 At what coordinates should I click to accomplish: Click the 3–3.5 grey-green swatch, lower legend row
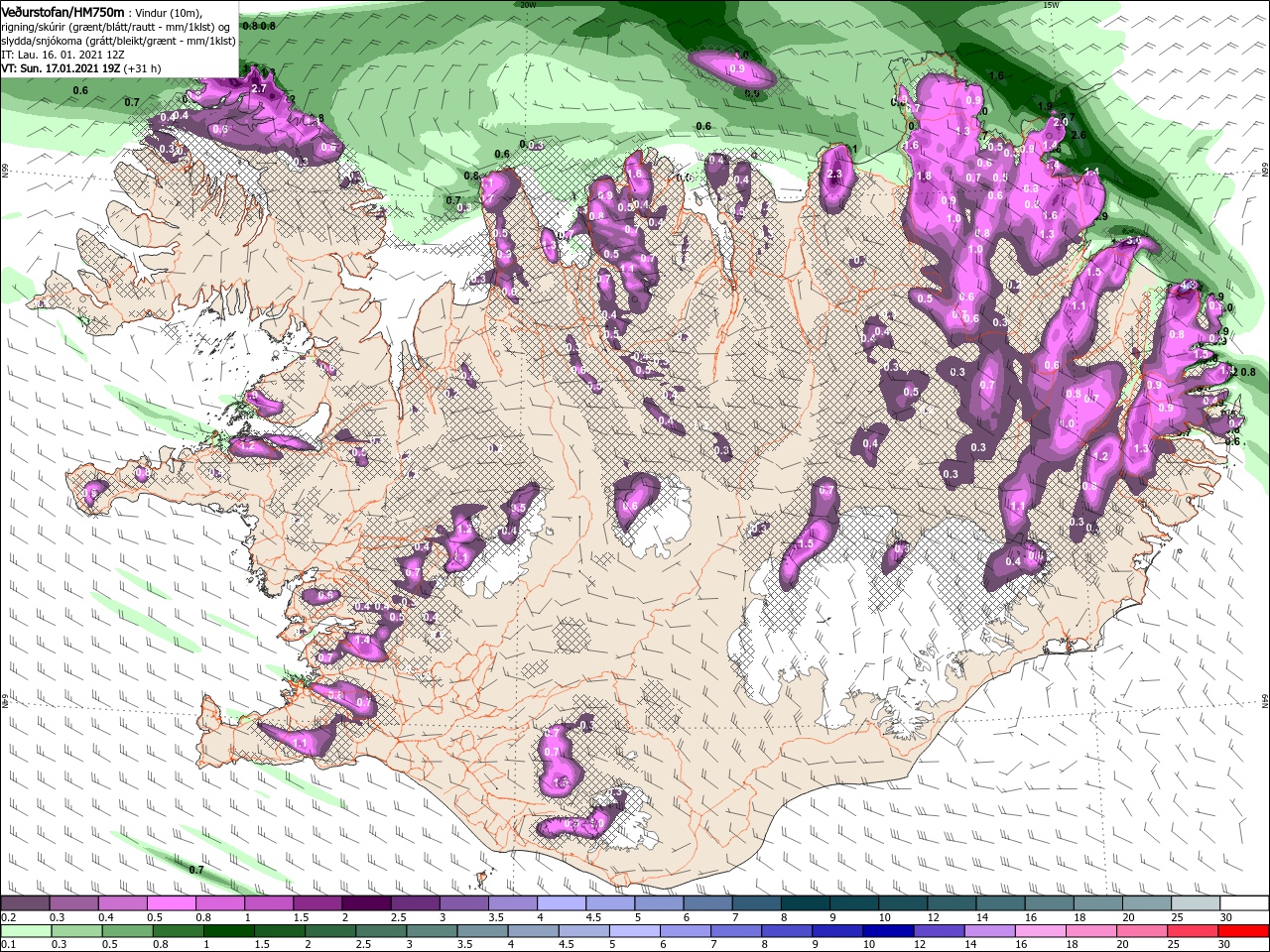[432, 931]
